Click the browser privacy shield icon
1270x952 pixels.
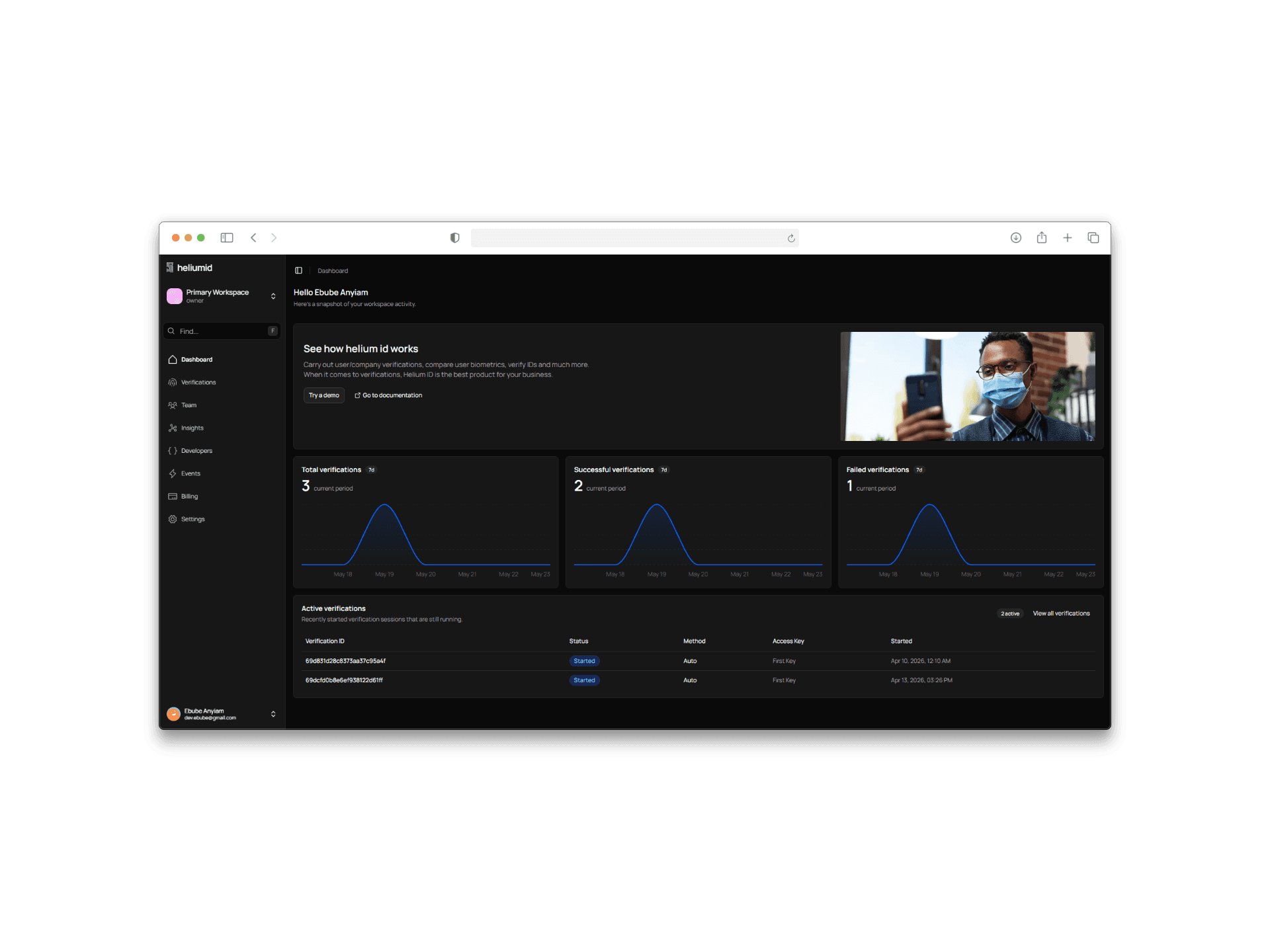[454, 238]
